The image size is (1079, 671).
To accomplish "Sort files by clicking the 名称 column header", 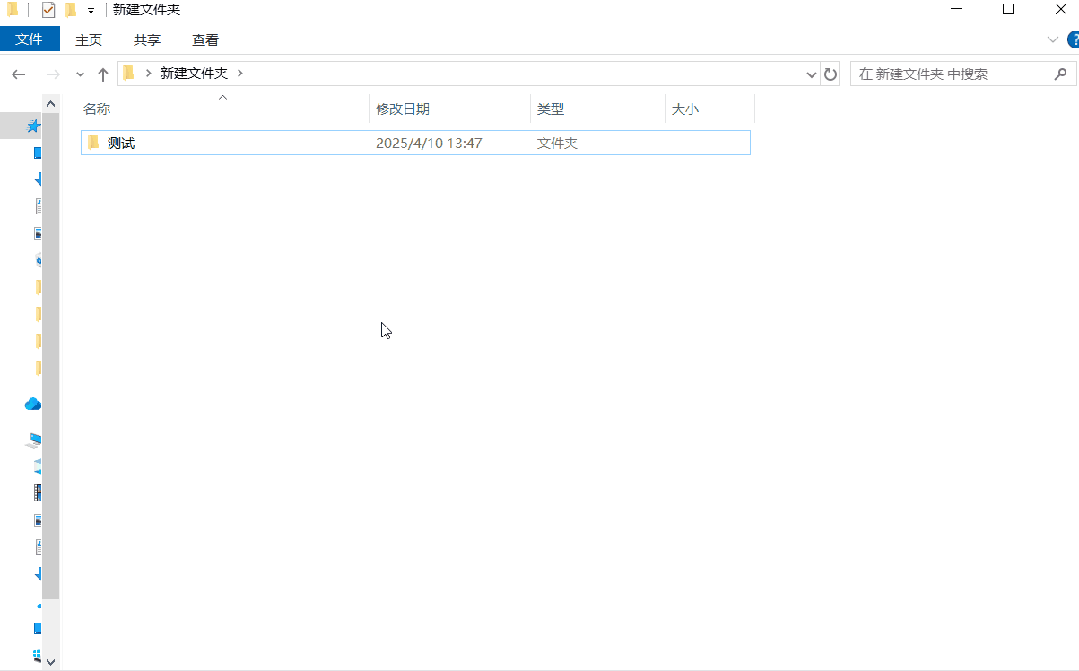I will [x=97, y=108].
